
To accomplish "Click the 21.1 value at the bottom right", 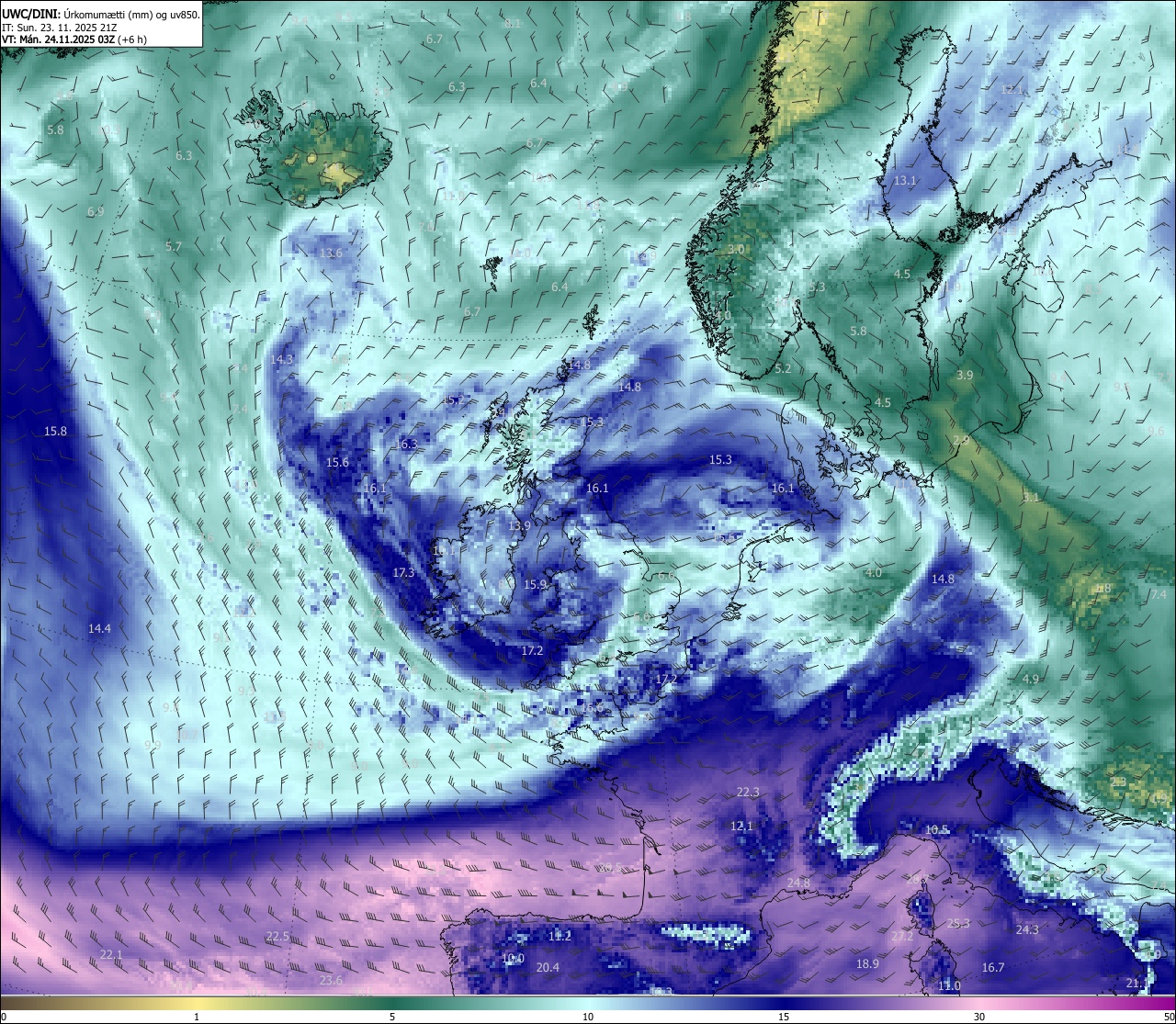I will [1136, 983].
